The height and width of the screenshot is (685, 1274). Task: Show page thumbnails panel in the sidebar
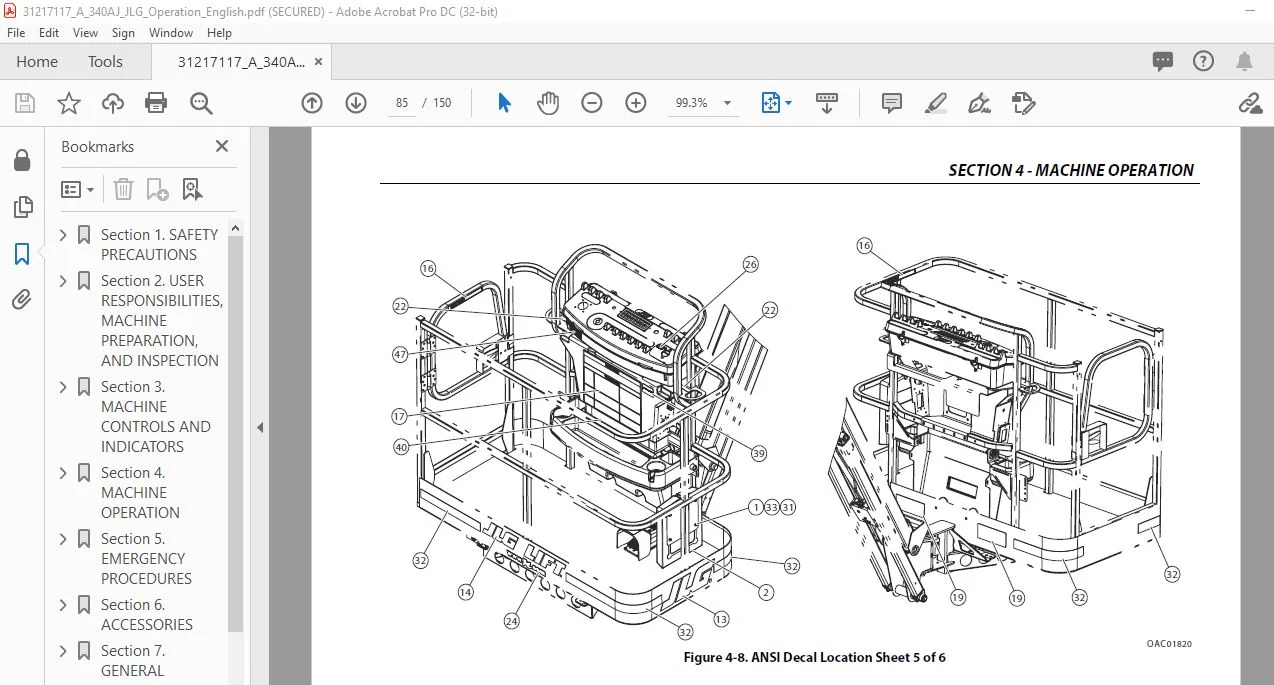point(22,207)
